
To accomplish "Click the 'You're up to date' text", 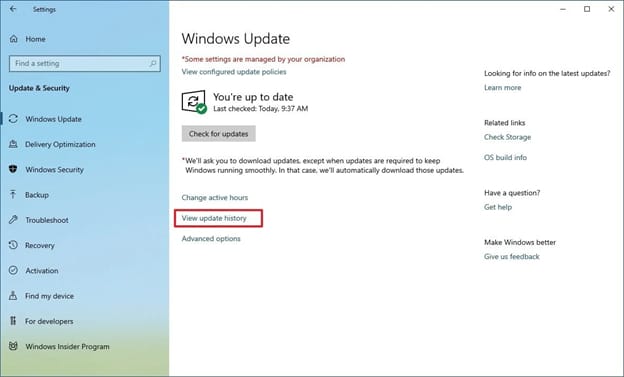I will pos(253,97).
